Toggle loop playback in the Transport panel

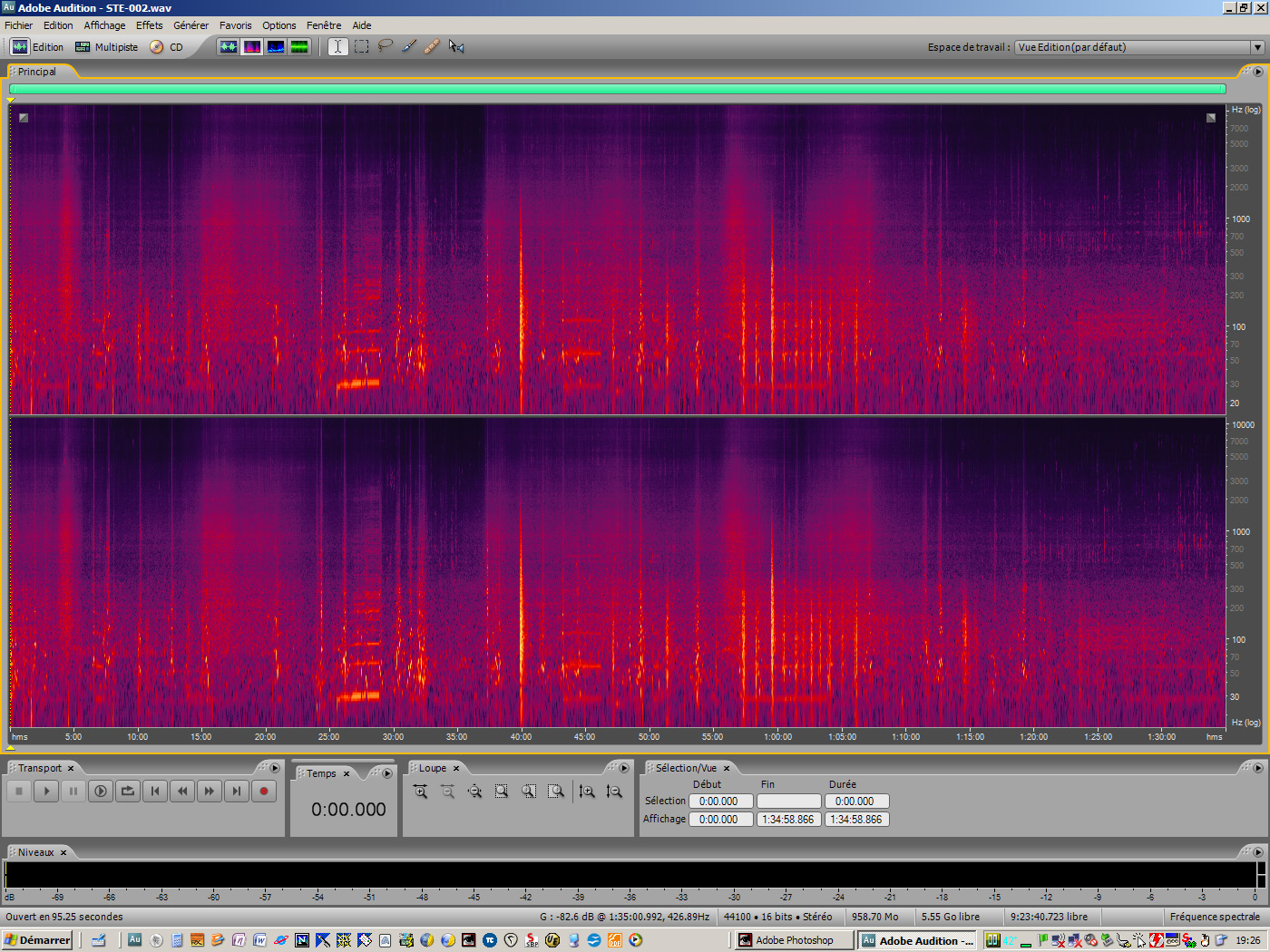128,791
